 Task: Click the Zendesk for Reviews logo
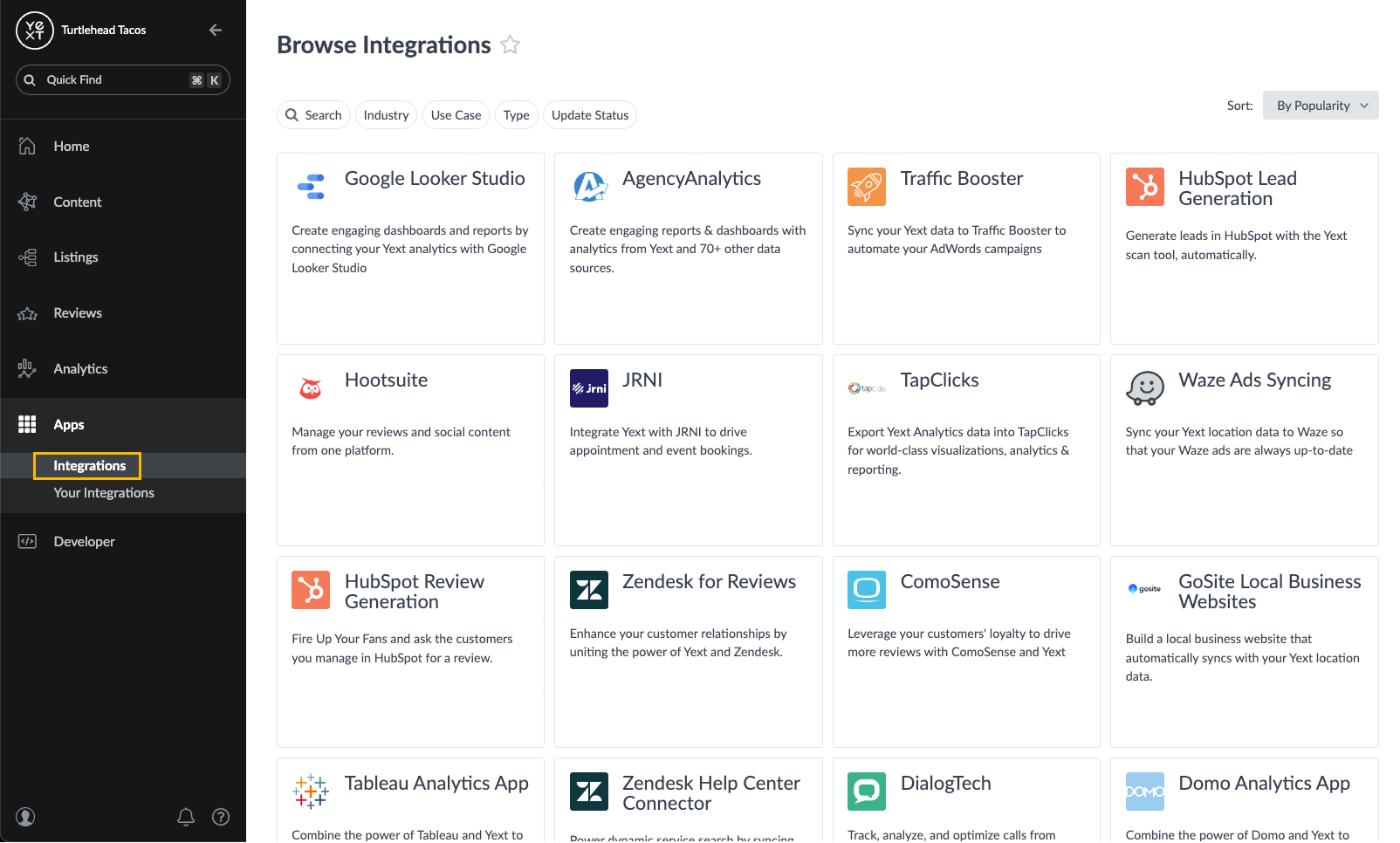point(589,590)
